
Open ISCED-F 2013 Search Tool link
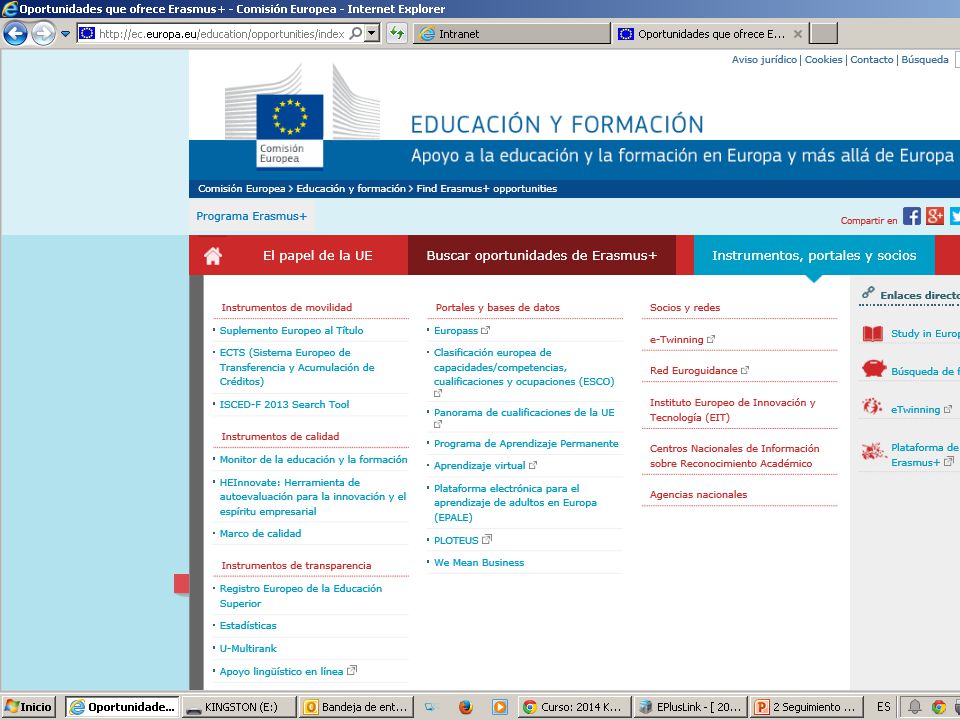tap(284, 405)
